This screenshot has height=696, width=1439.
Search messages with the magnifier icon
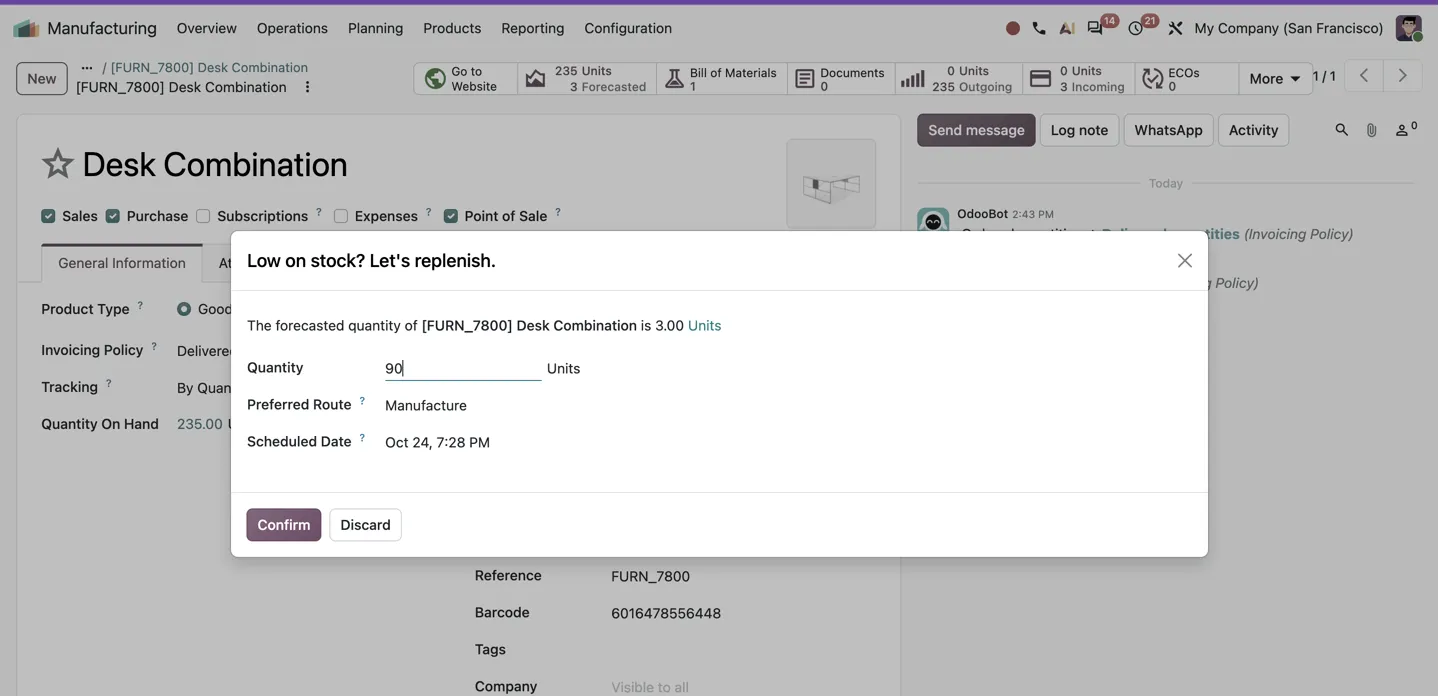tap(1342, 130)
